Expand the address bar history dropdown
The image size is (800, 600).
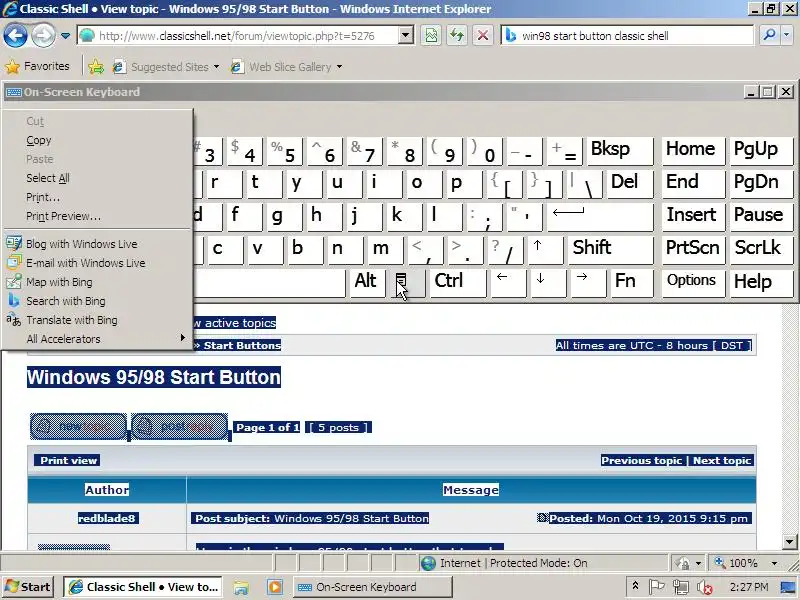[406, 36]
